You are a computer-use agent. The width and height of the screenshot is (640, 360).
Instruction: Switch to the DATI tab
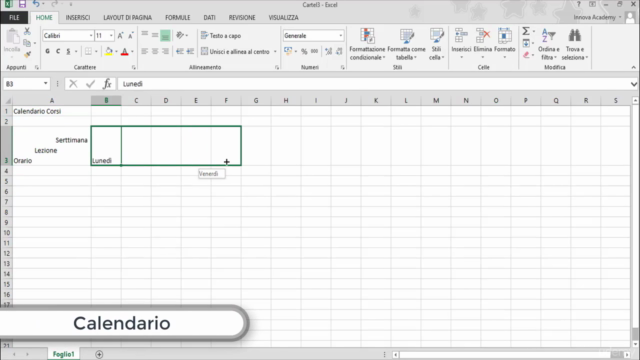pos(209,18)
